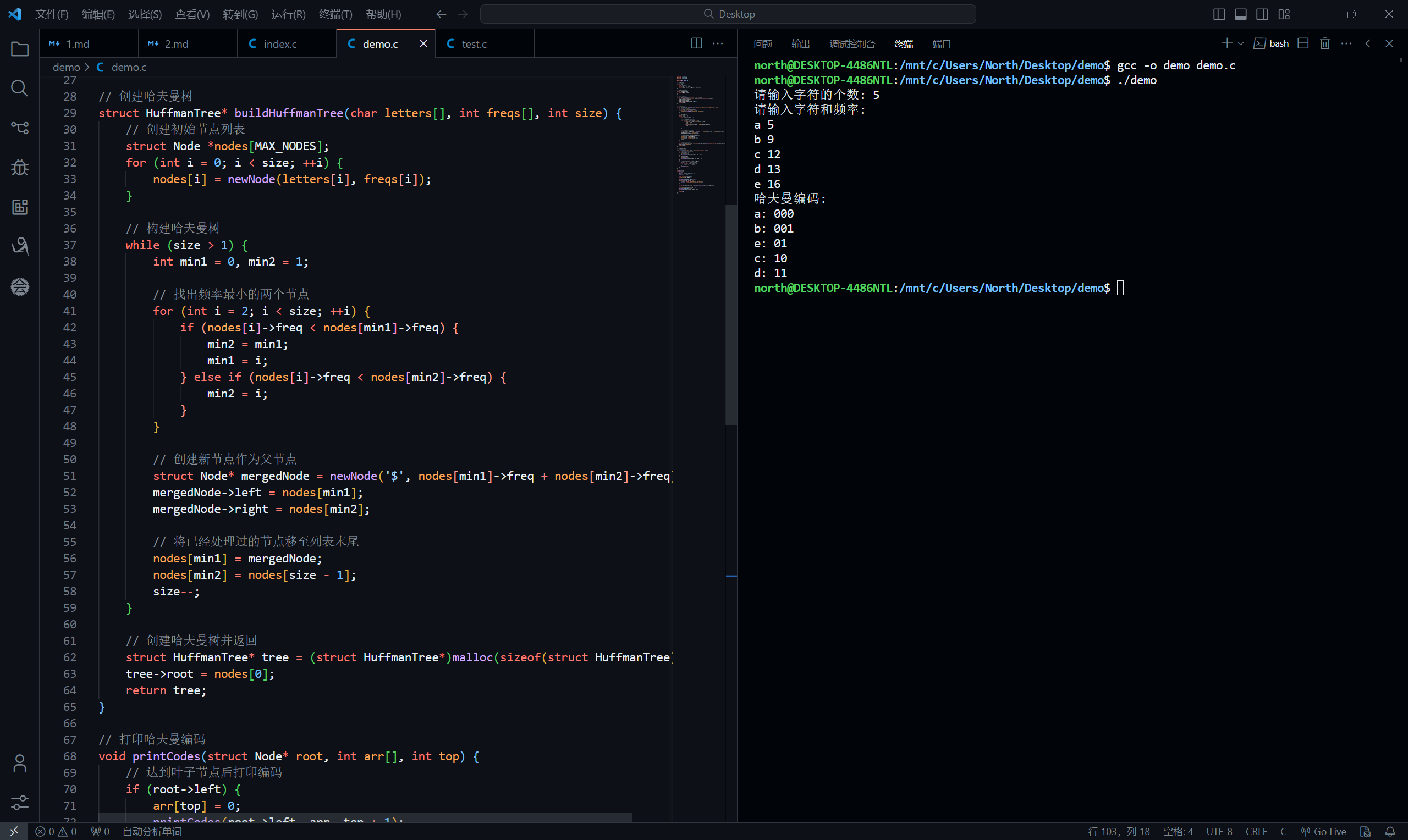Click the Accounts icon in activity bar
Screen dimensions: 1408x840
(x=20, y=763)
